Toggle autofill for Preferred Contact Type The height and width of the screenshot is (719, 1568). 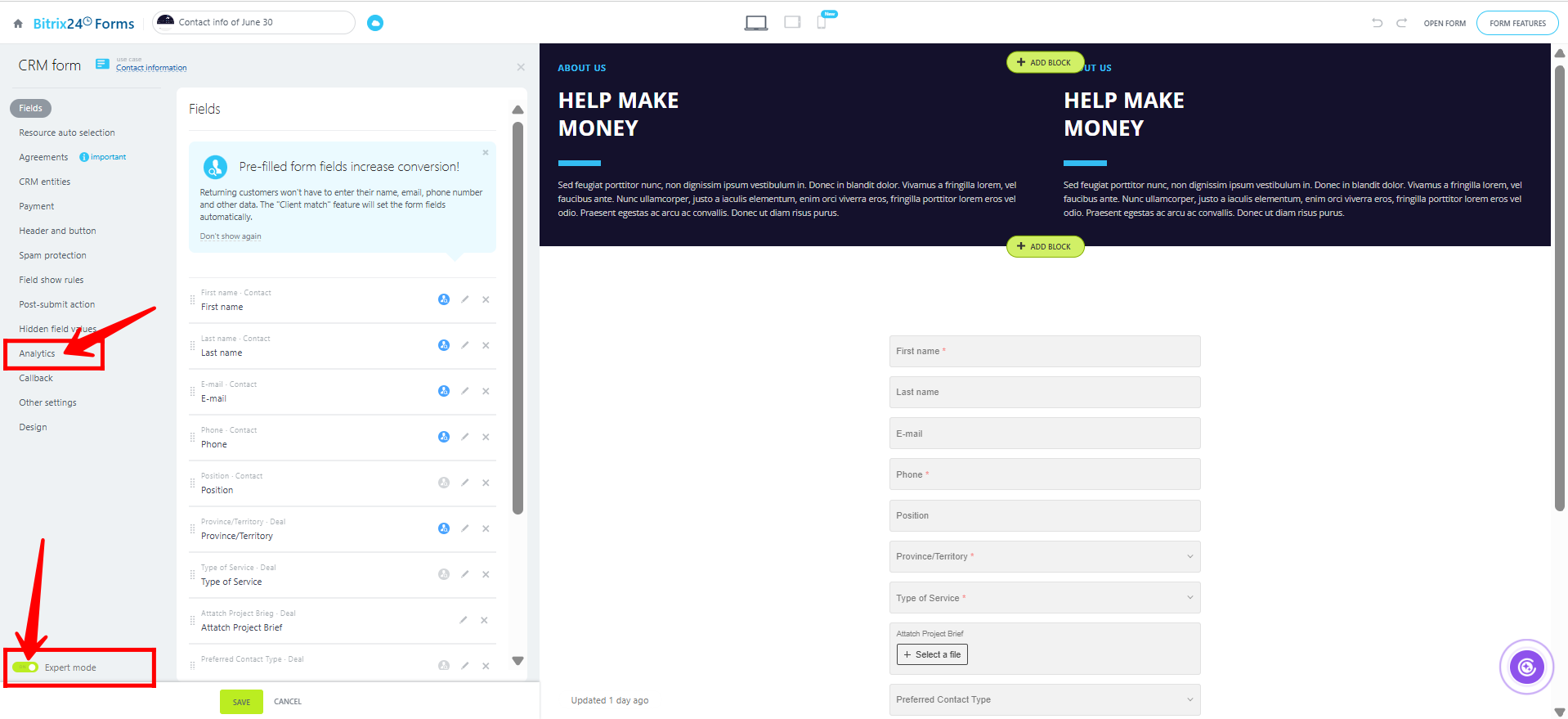(444, 666)
